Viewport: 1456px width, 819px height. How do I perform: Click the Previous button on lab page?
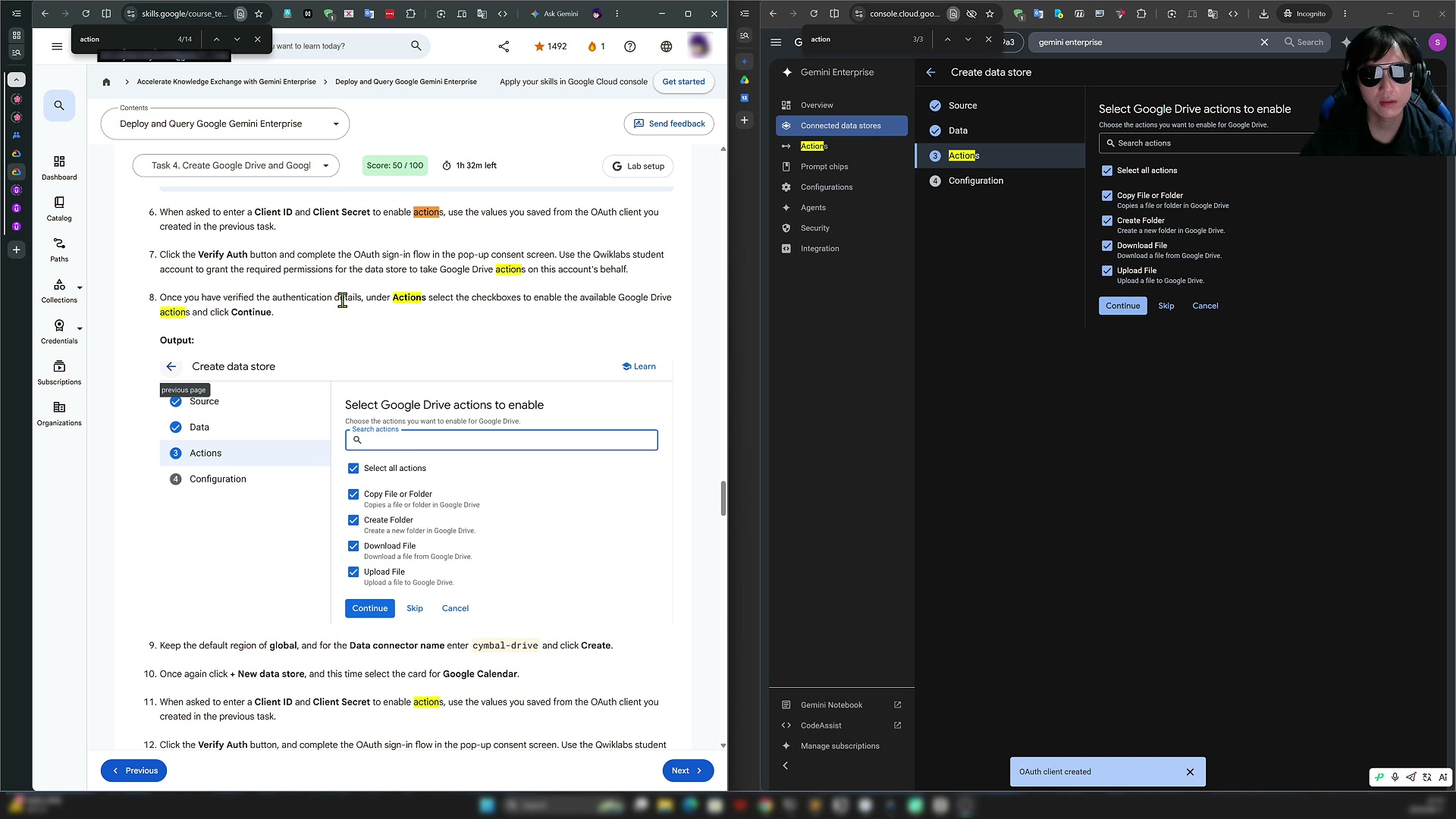(x=134, y=771)
